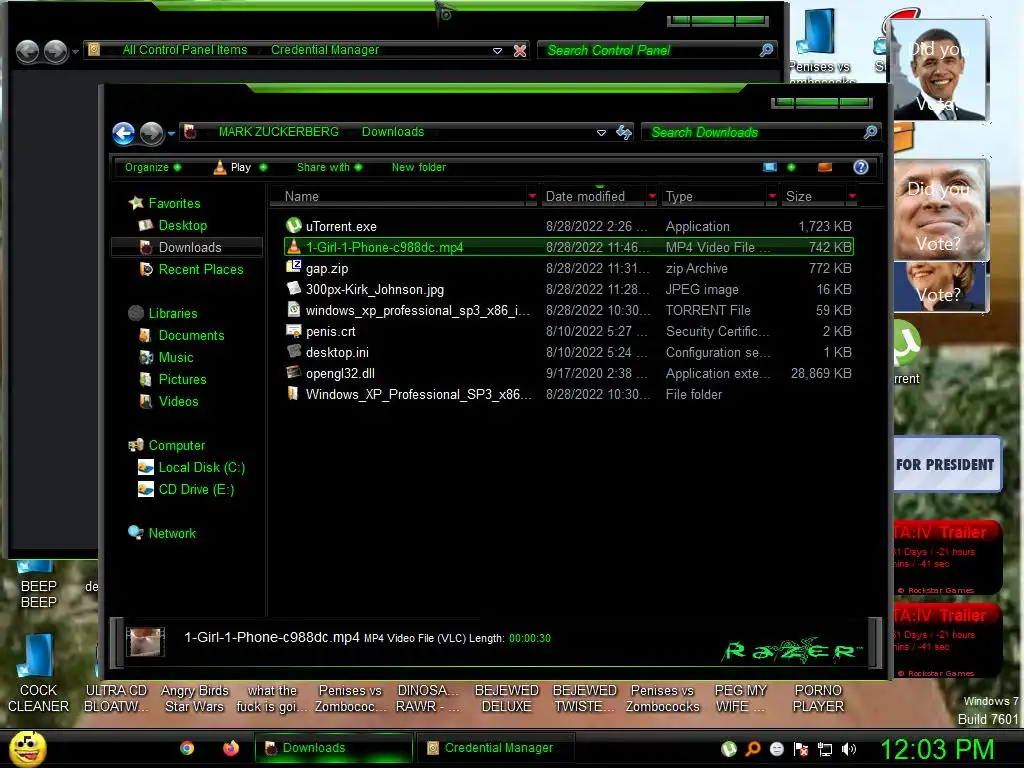Open uTorrent tray icon
Screen dimensions: 1024x768
pos(729,749)
